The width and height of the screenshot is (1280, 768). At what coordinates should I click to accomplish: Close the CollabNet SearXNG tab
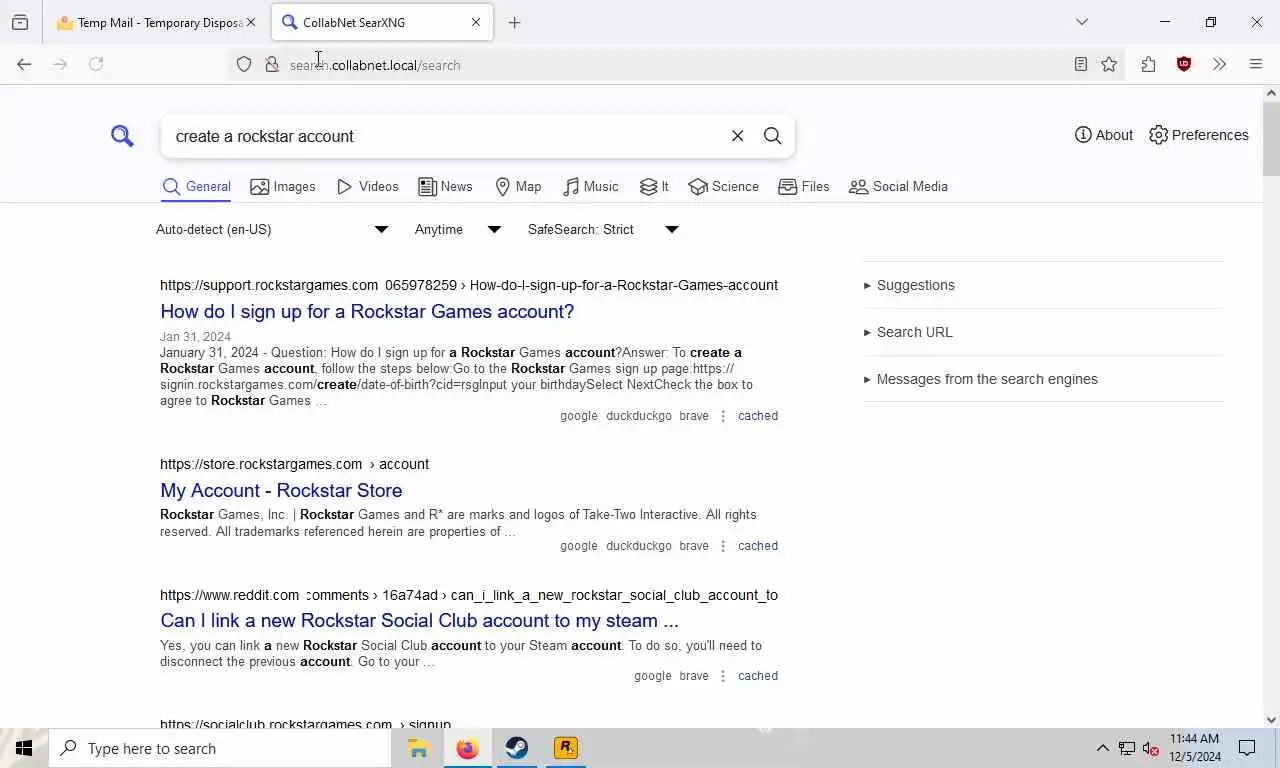(476, 22)
